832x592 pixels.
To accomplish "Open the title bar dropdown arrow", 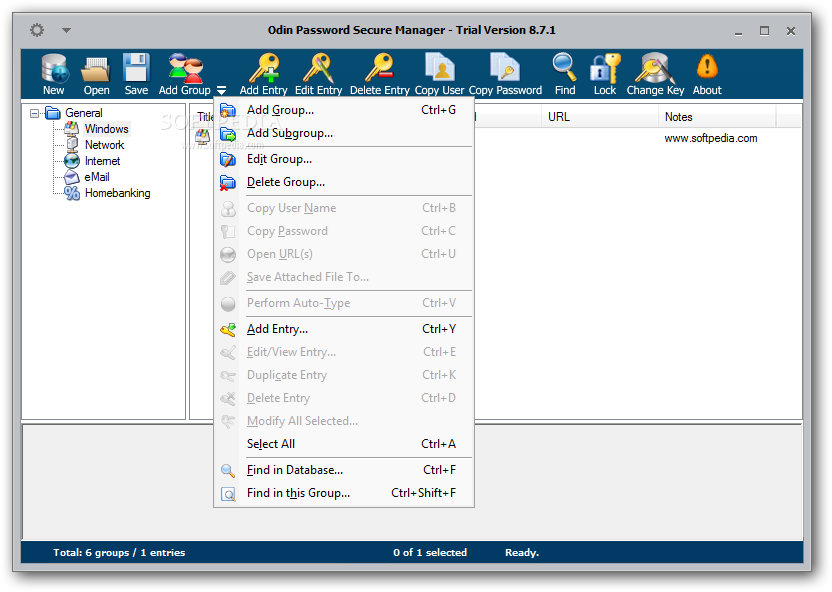I will pos(66,30).
